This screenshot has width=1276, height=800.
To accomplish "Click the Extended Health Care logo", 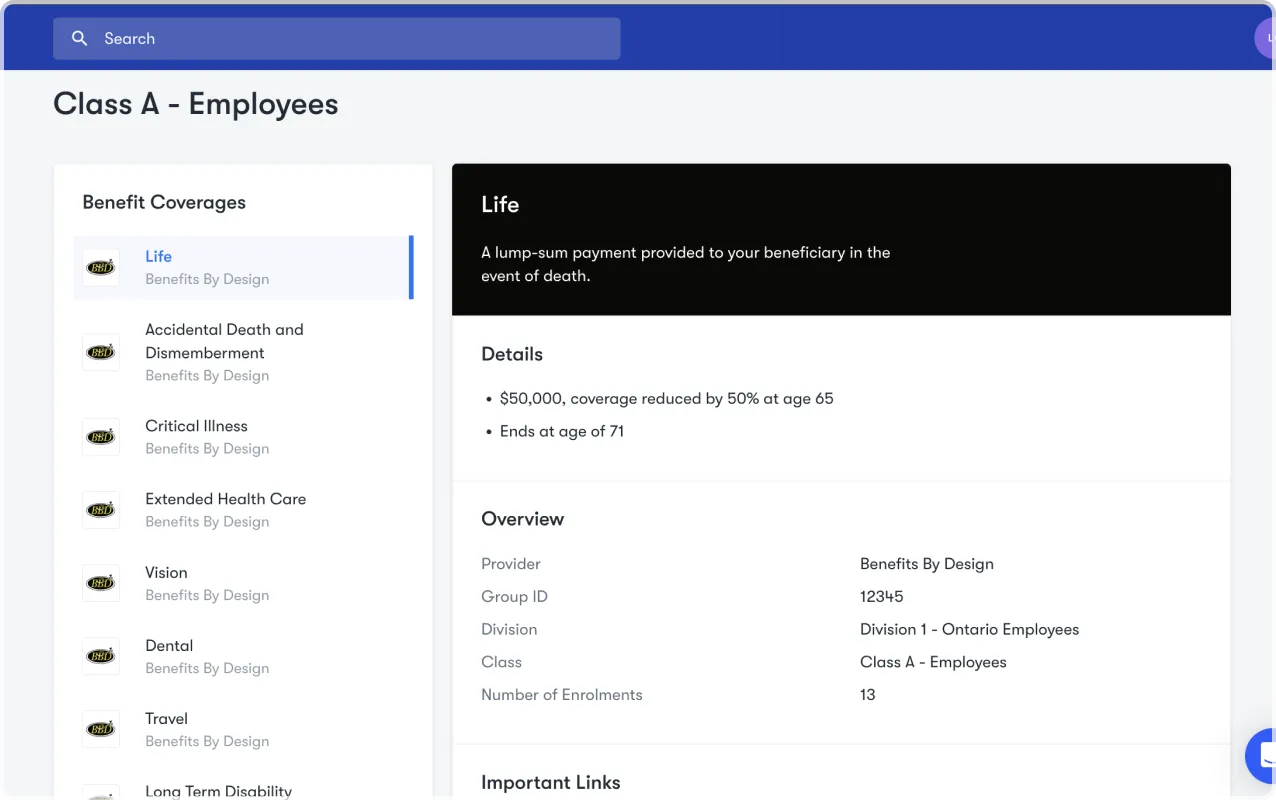I will 101,510.
